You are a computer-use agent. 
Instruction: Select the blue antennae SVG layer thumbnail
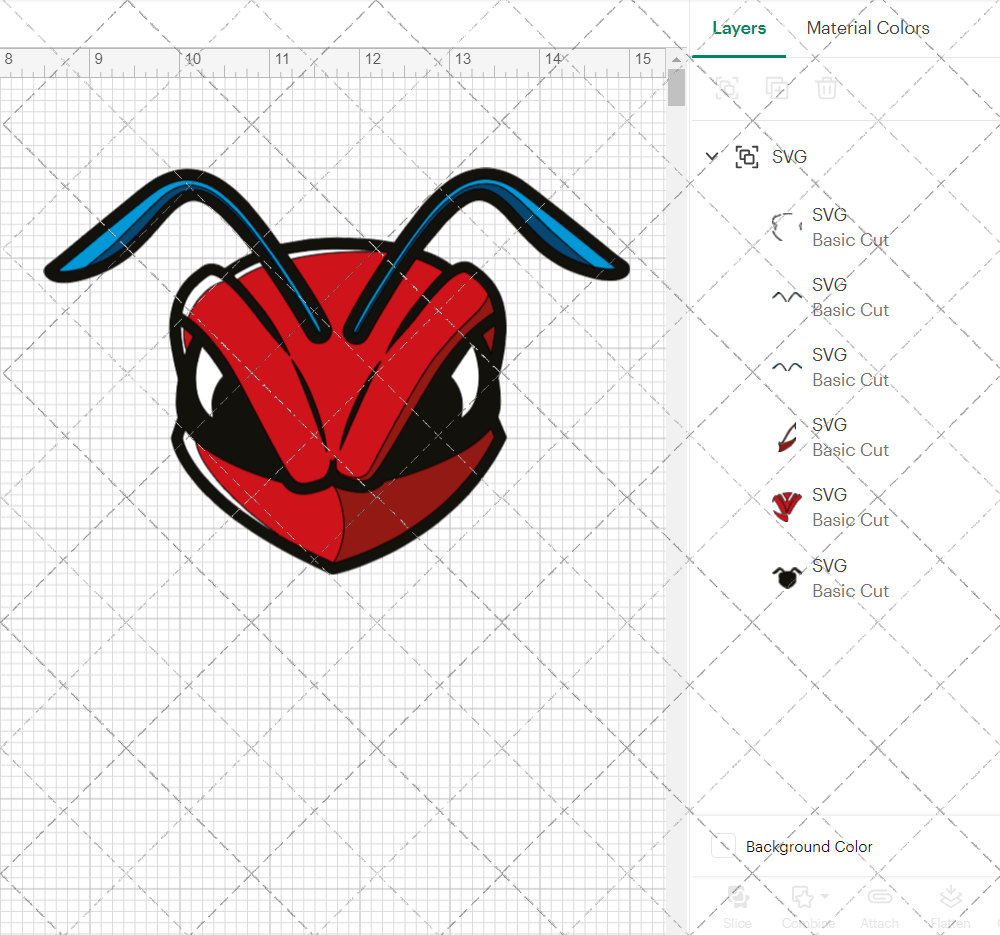[787, 367]
